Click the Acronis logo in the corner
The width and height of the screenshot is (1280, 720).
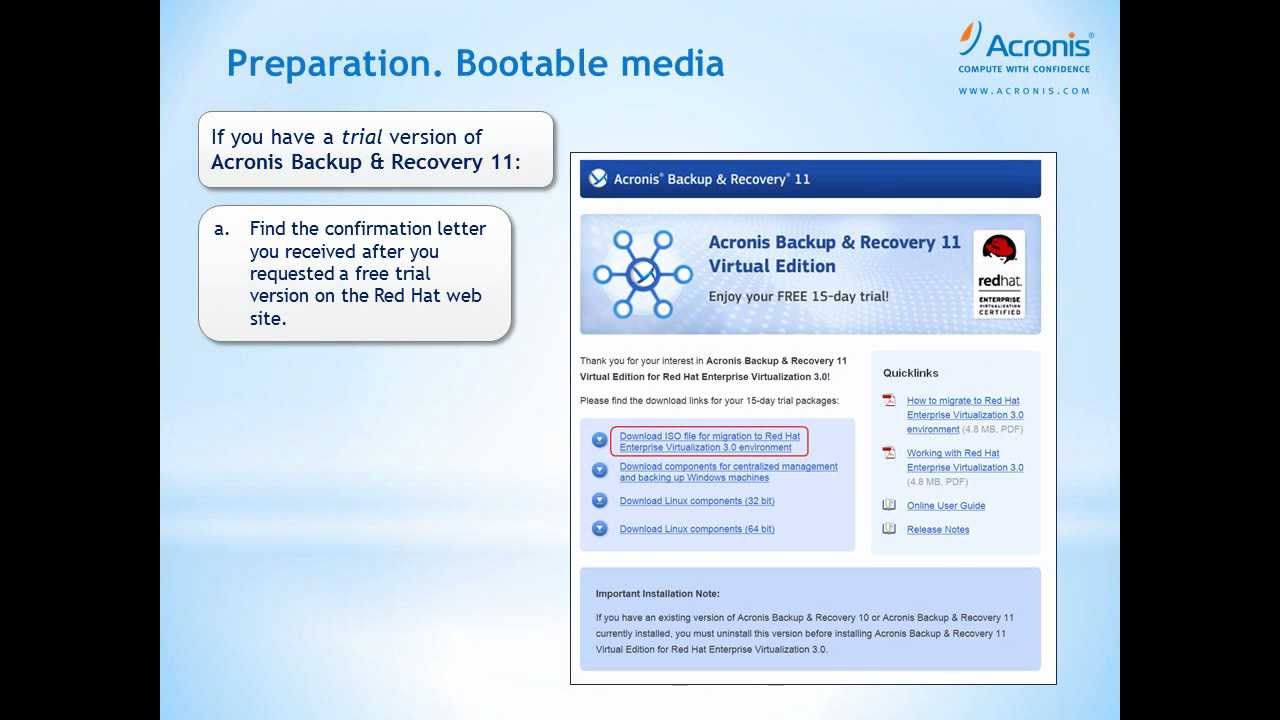[x=1025, y=46]
